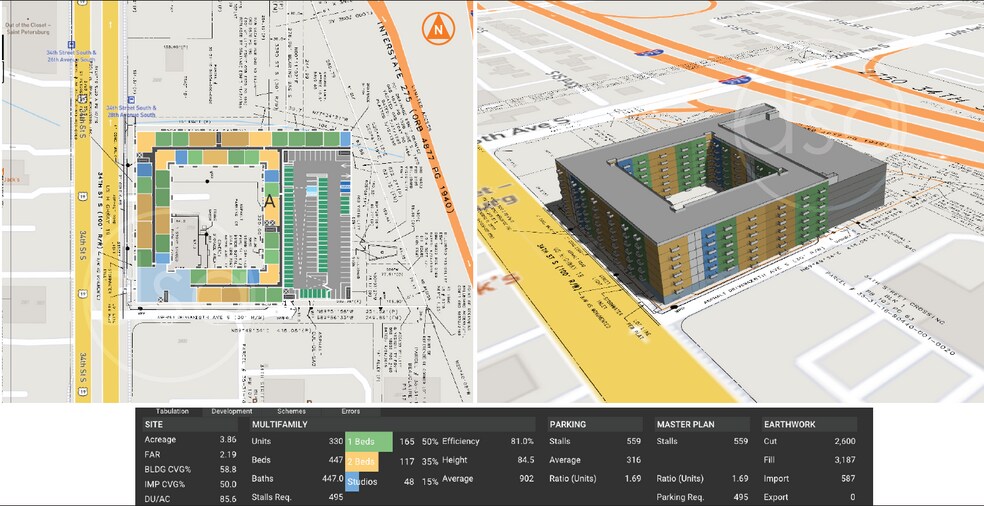The width and height of the screenshot is (984, 506).
Task: Click the green 1 Beds bar
Action: point(368,441)
